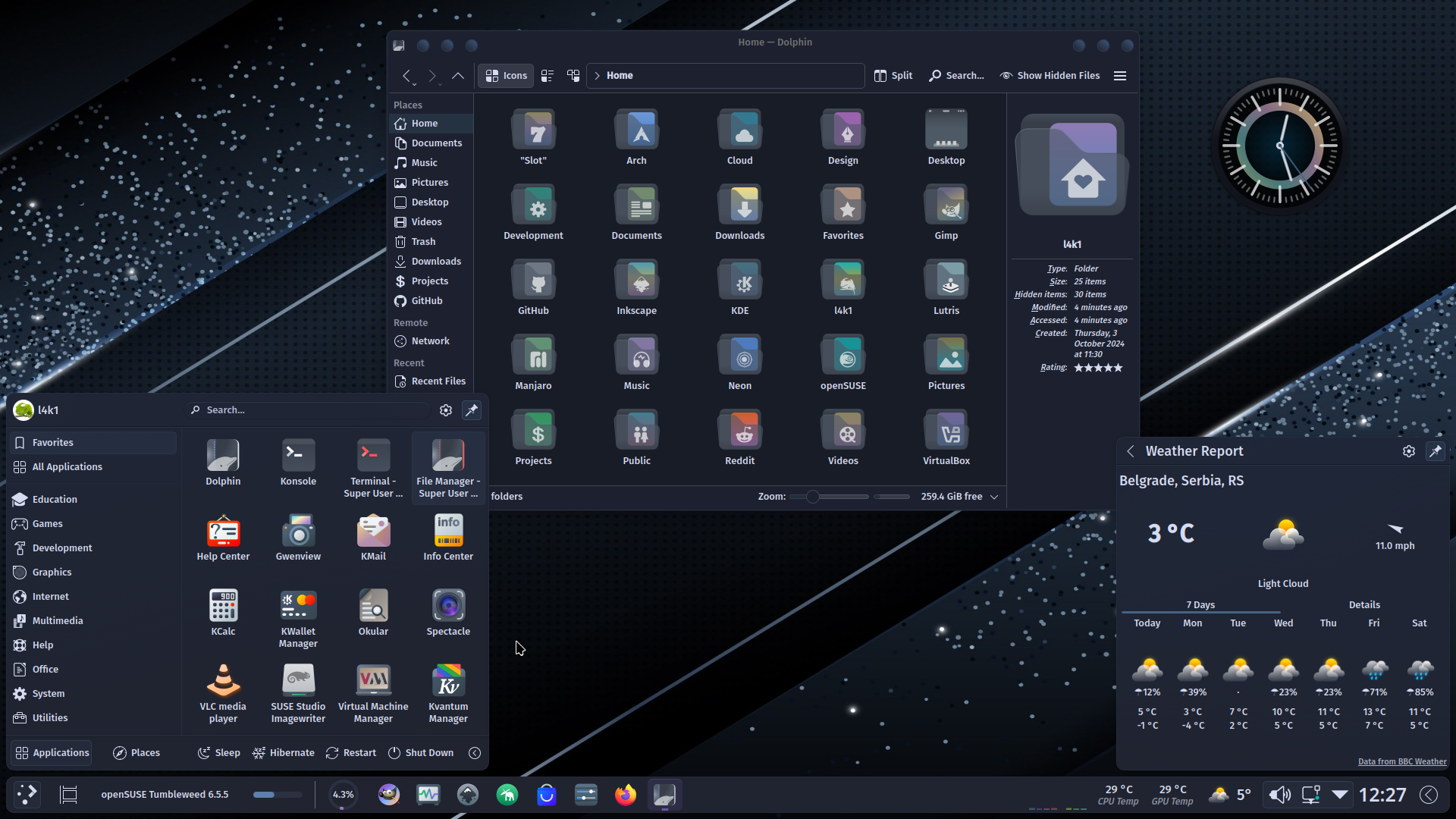The image size is (1456, 819).
Task: Select GitHub in Places sidebar
Action: point(431,301)
